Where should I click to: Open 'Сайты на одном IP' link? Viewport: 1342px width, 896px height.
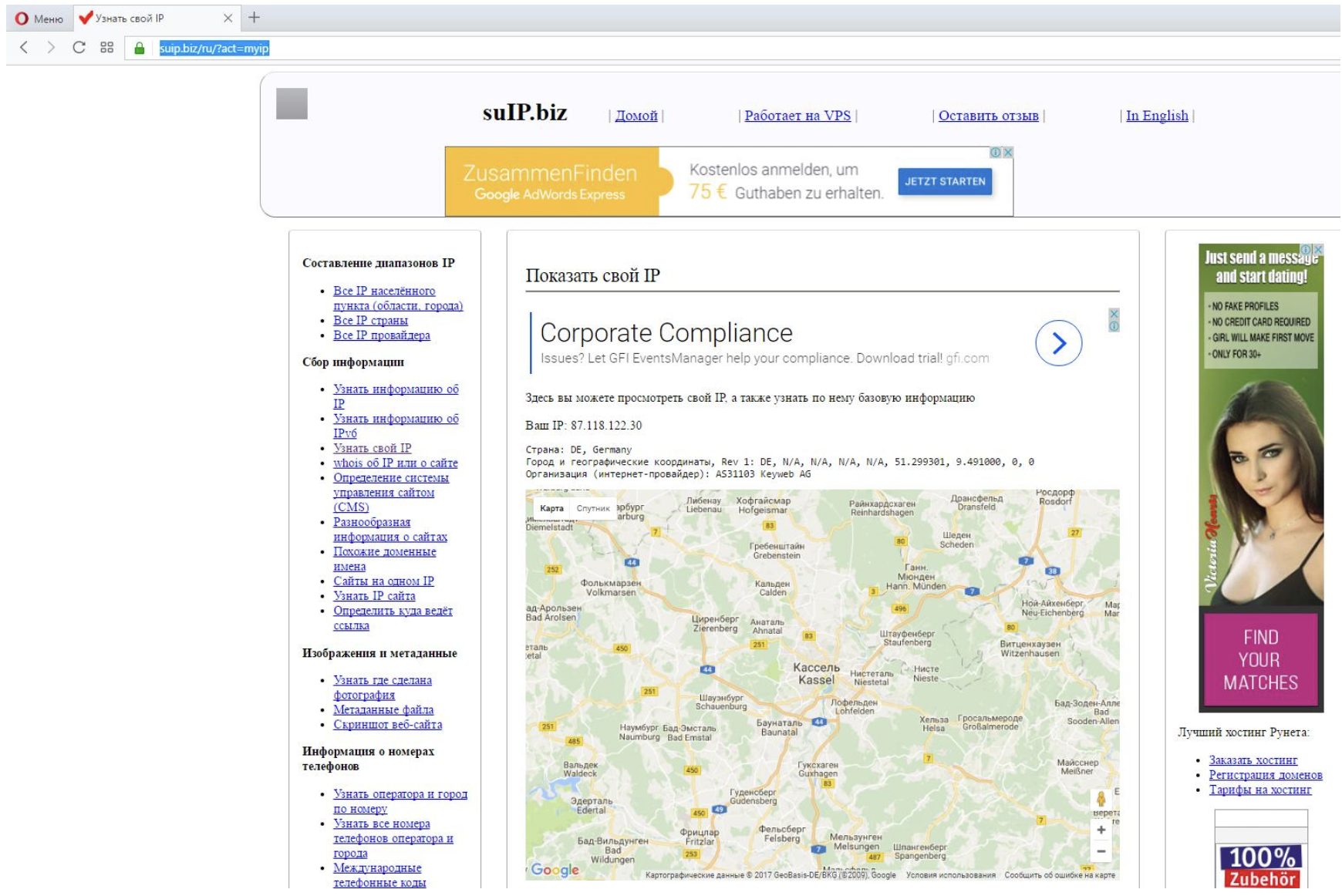point(383,581)
